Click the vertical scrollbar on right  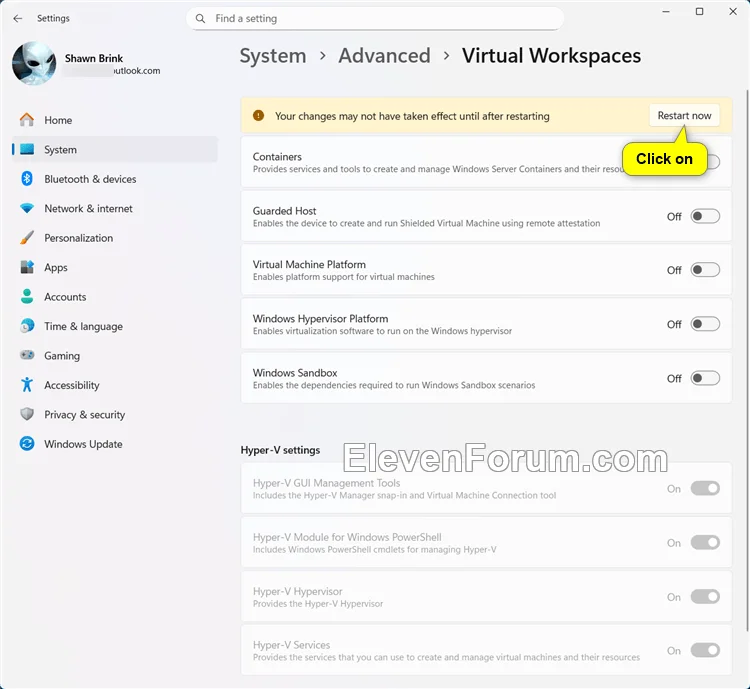(x=747, y=359)
